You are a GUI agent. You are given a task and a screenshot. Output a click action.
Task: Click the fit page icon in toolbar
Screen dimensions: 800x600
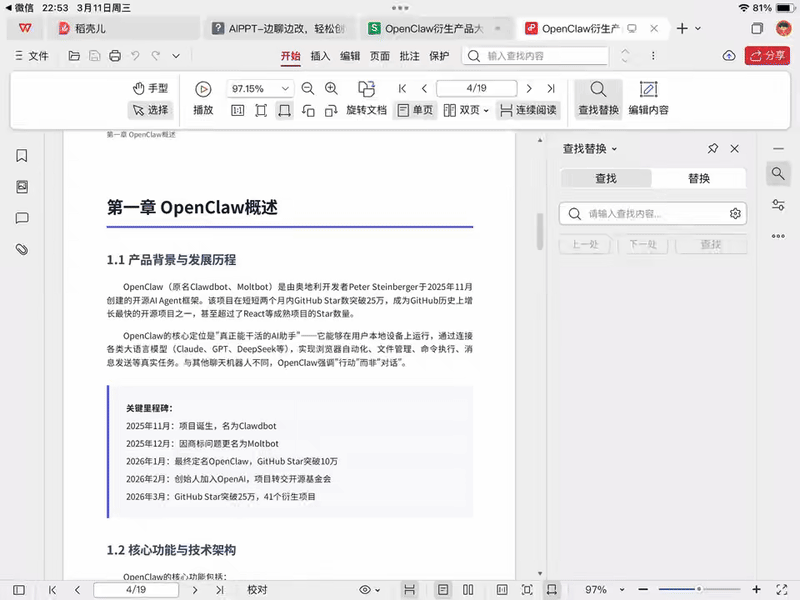pos(261,110)
